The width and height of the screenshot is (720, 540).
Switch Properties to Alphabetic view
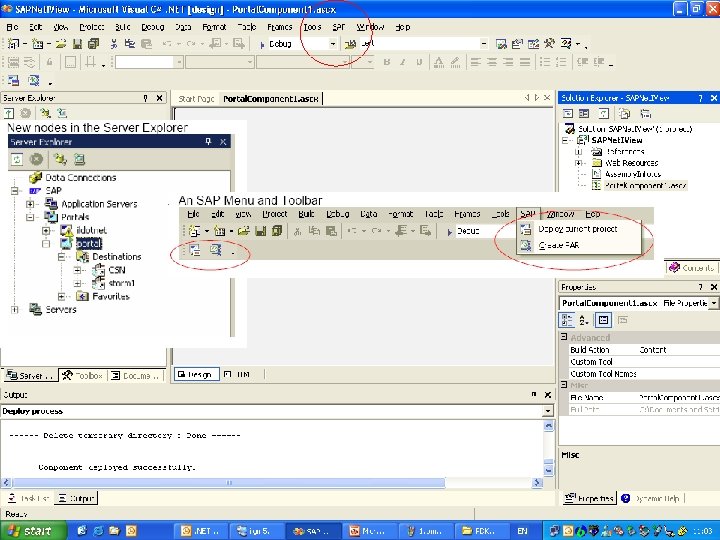pyautogui.click(x=584, y=320)
